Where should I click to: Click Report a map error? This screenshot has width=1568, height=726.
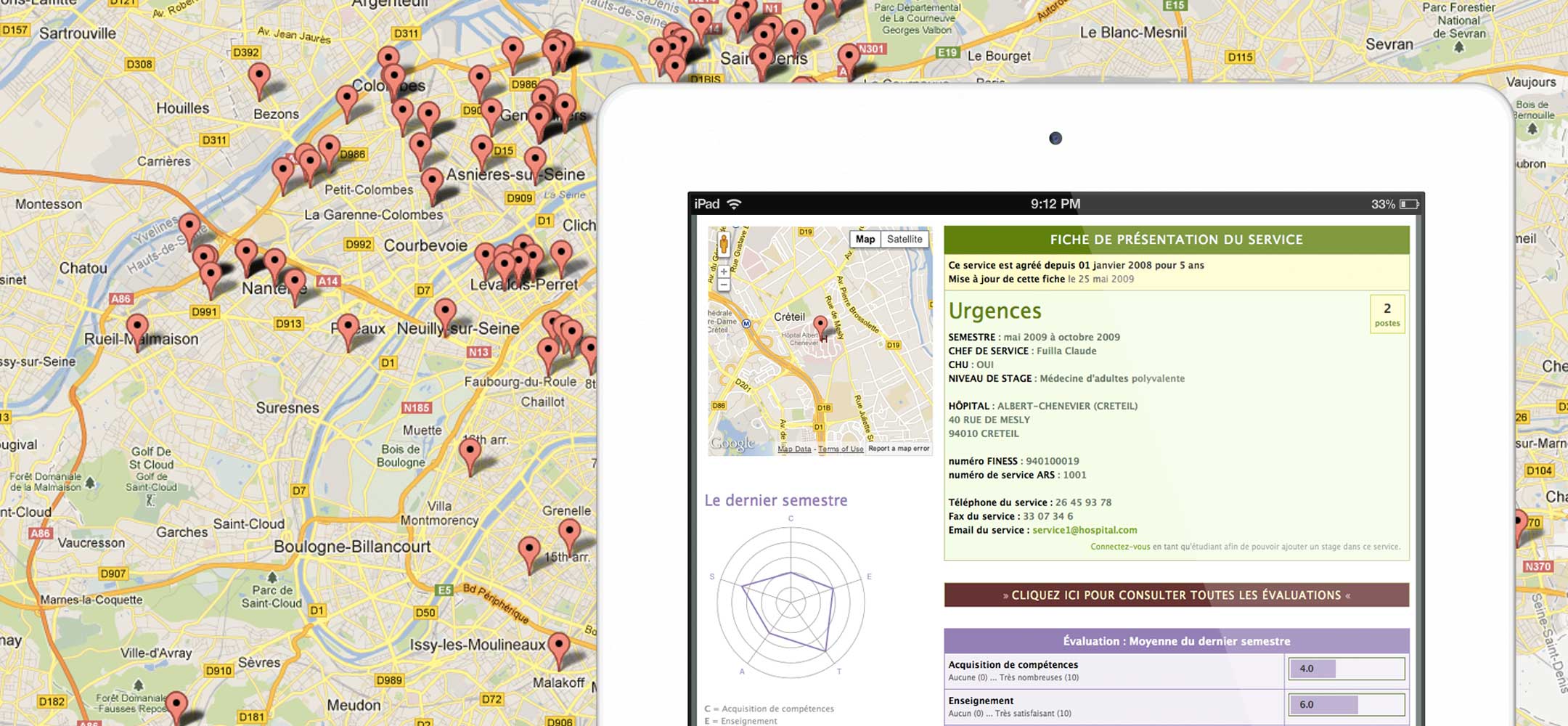click(899, 449)
